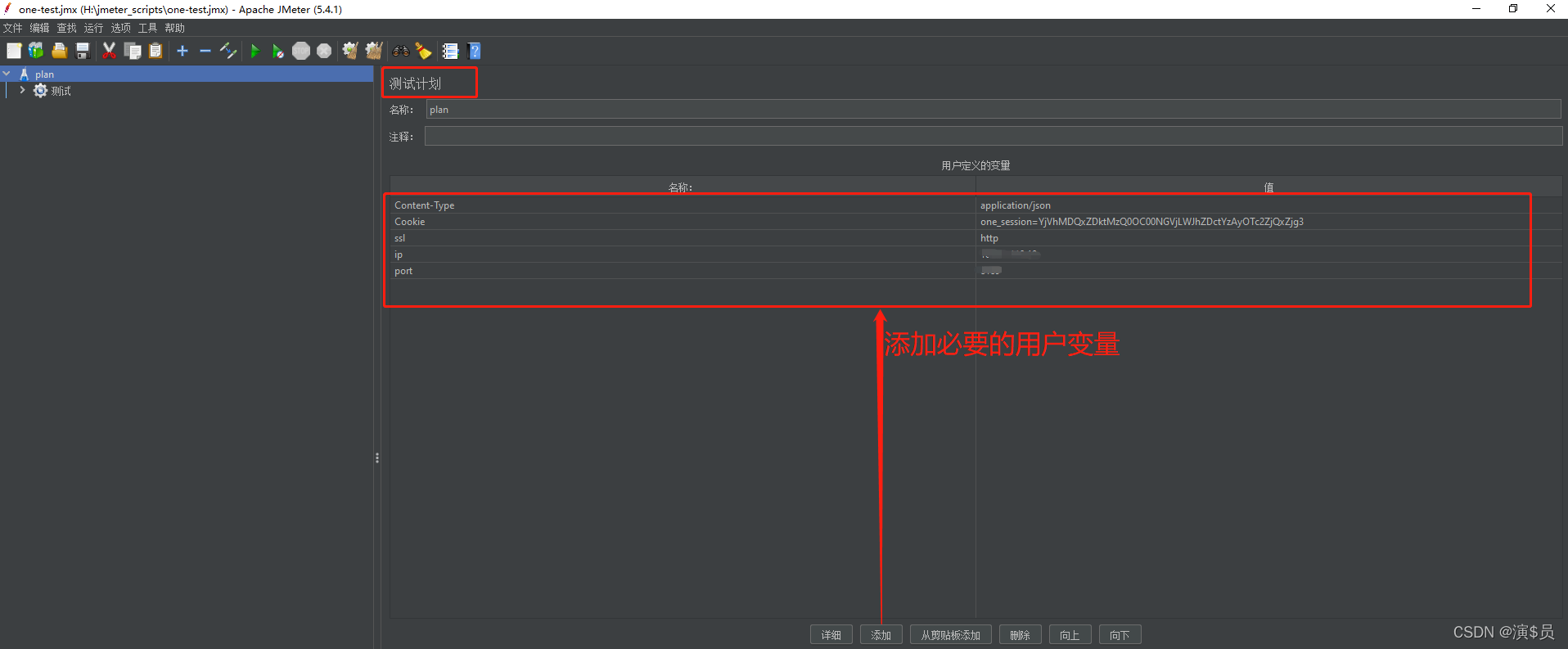
Task: Create a new test plan
Action: 14,51
